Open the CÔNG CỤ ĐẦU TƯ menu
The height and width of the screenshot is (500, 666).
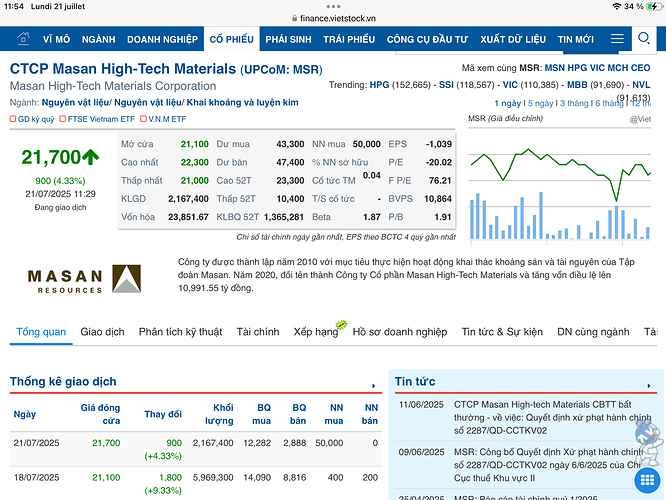click(x=427, y=40)
